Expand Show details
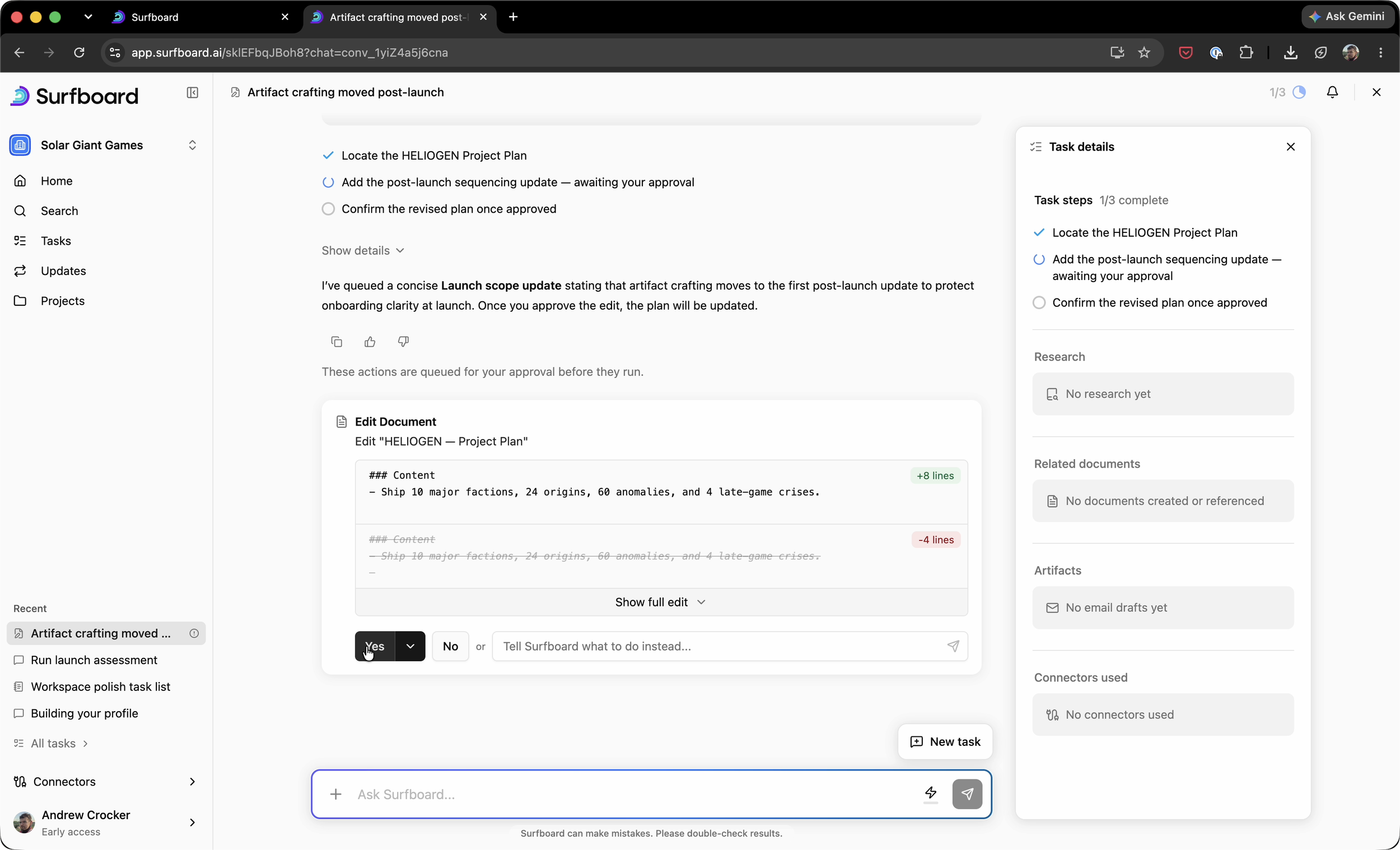1400x850 pixels. pos(363,250)
